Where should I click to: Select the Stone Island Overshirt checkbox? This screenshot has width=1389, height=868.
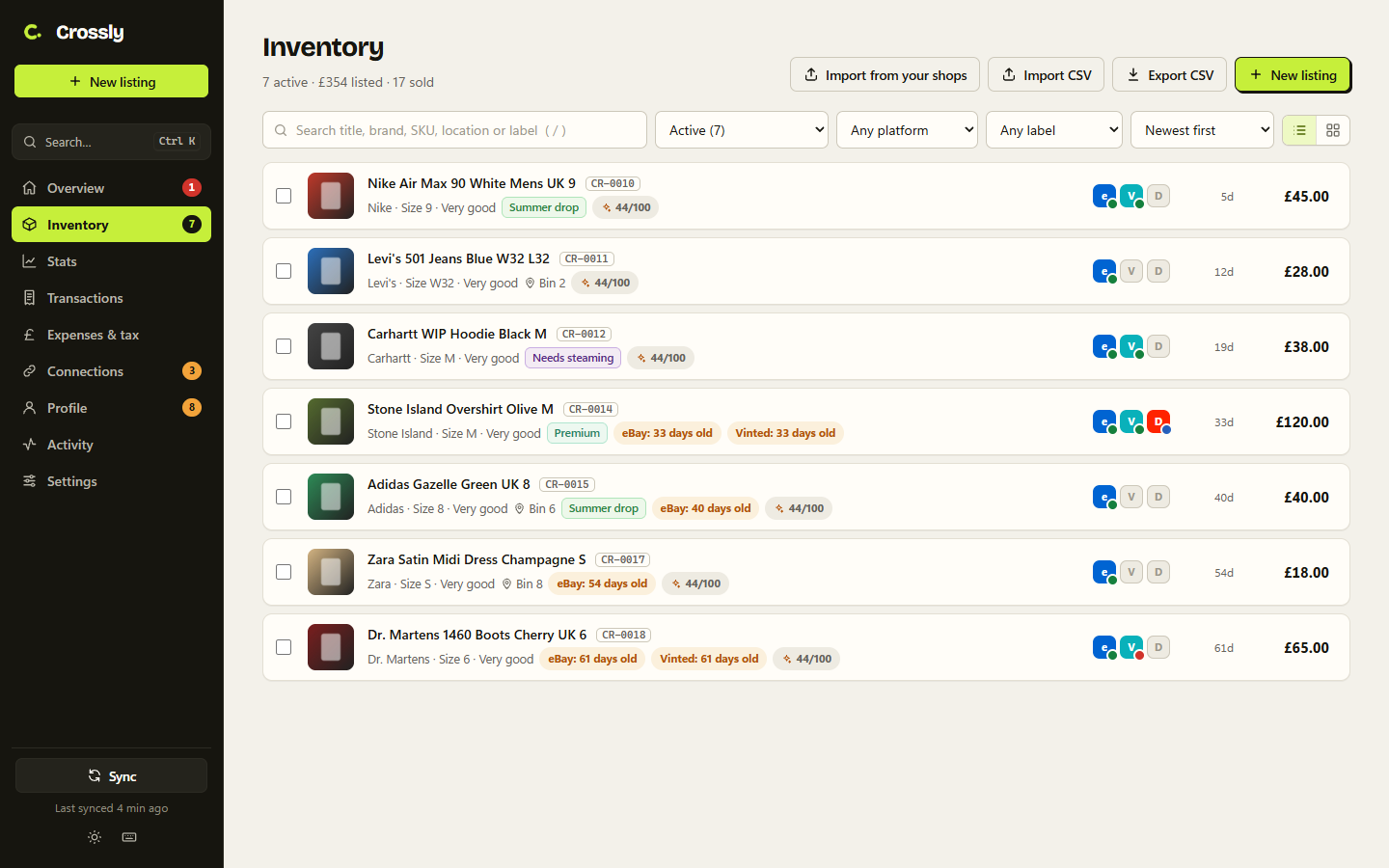pyautogui.click(x=284, y=421)
